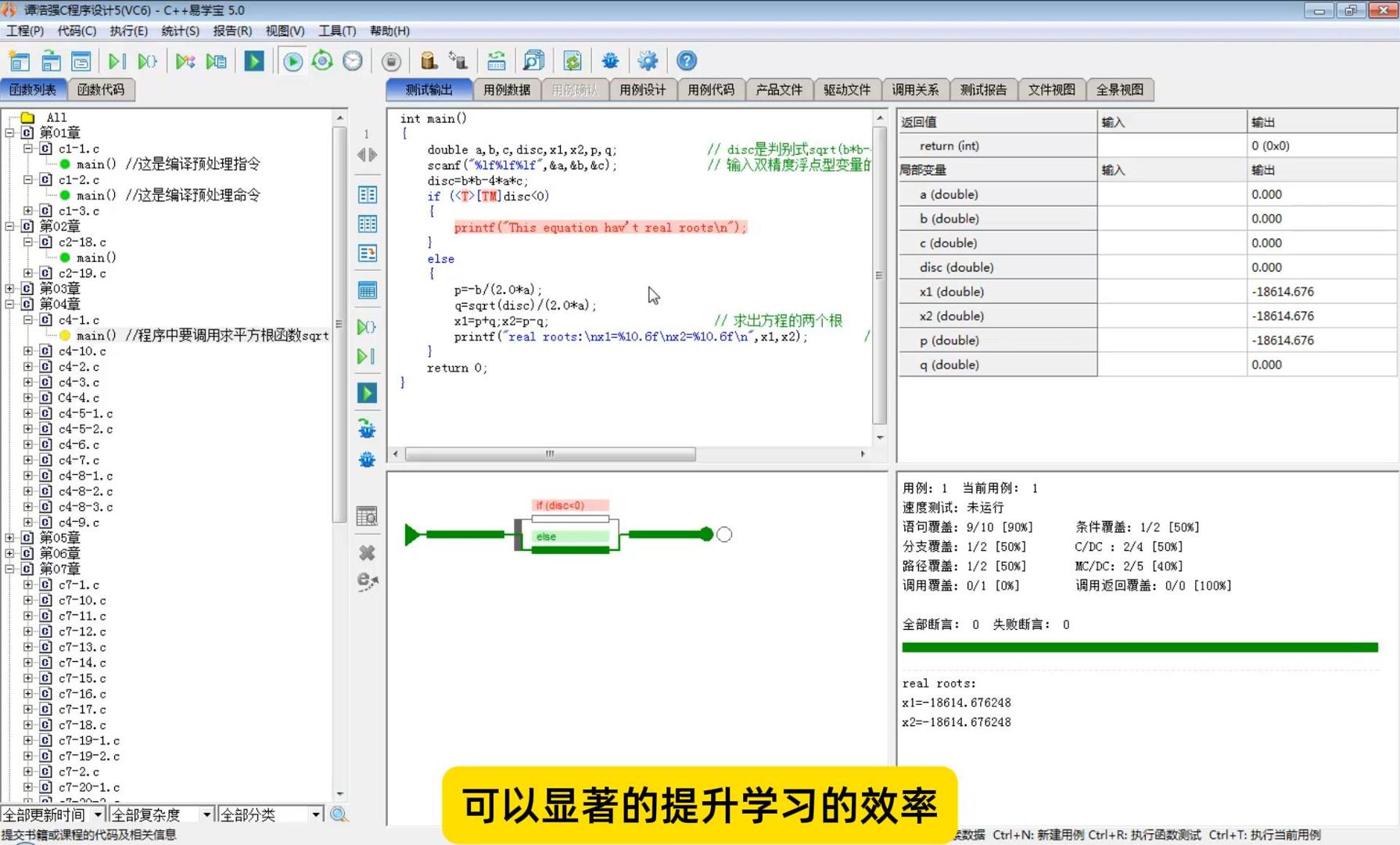Click the bug-with-green-arrow icon in middle strip
Image resolution: width=1400 pixels, height=845 pixels.
(367, 428)
